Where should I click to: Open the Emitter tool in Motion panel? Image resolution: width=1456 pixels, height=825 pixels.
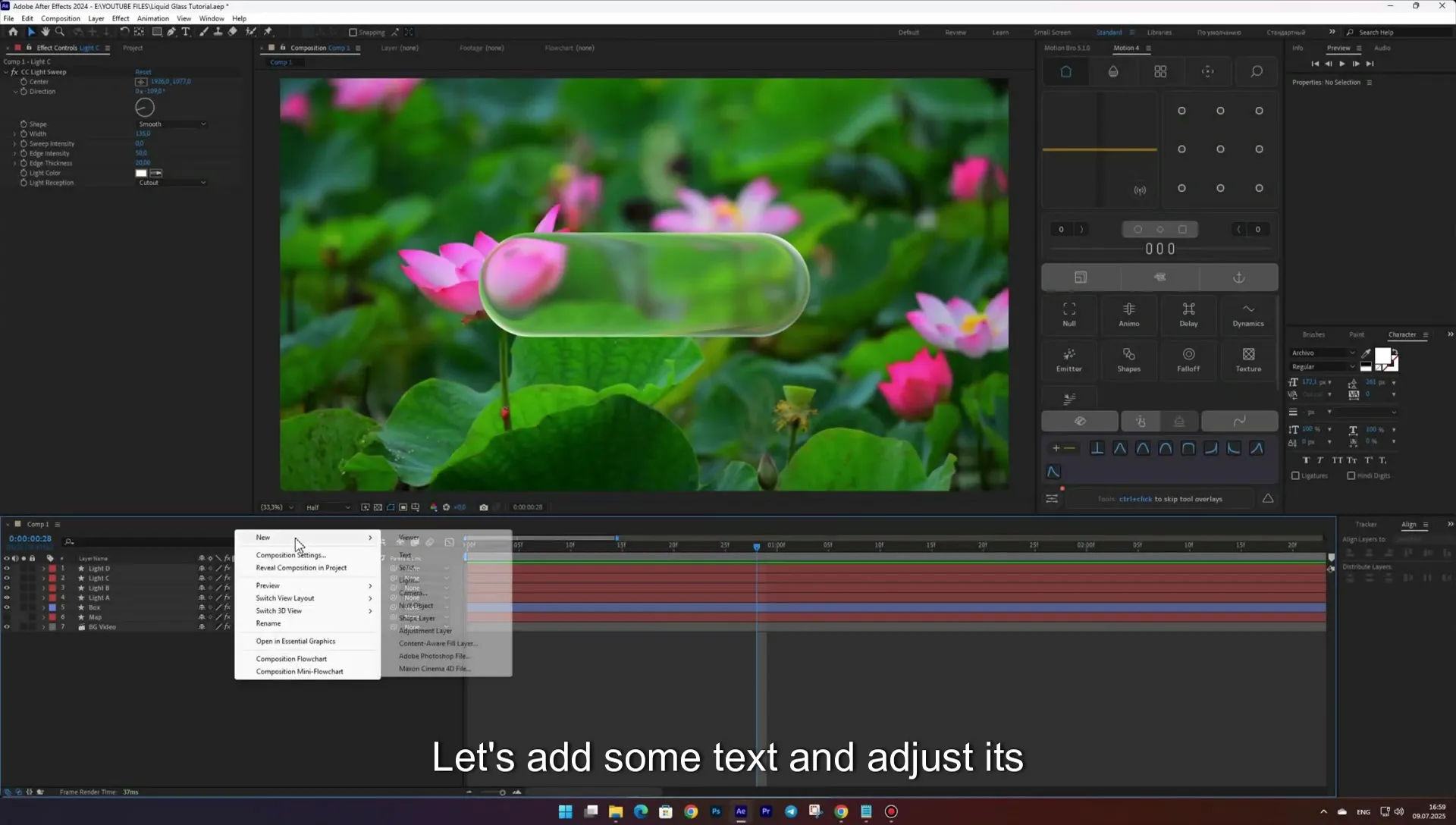pos(1069,359)
